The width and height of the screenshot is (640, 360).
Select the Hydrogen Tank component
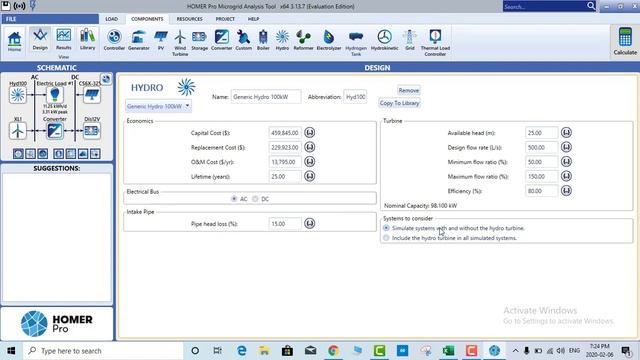coord(356,42)
